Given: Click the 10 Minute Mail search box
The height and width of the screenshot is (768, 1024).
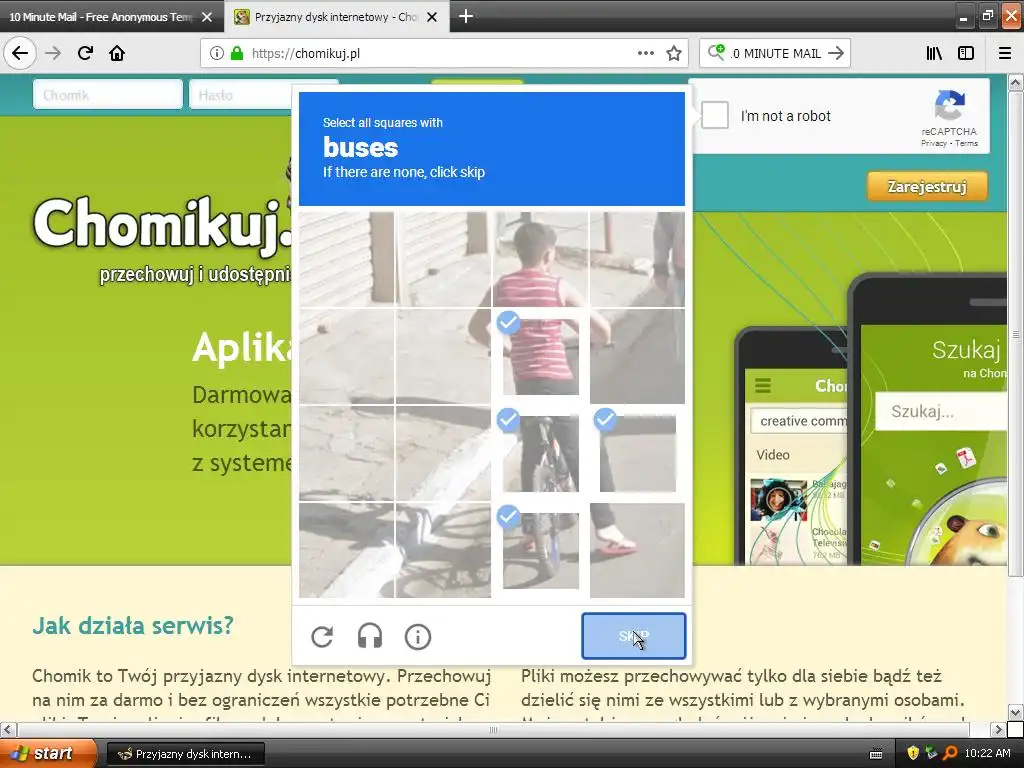Looking at the screenshot, I should (775, 53).
